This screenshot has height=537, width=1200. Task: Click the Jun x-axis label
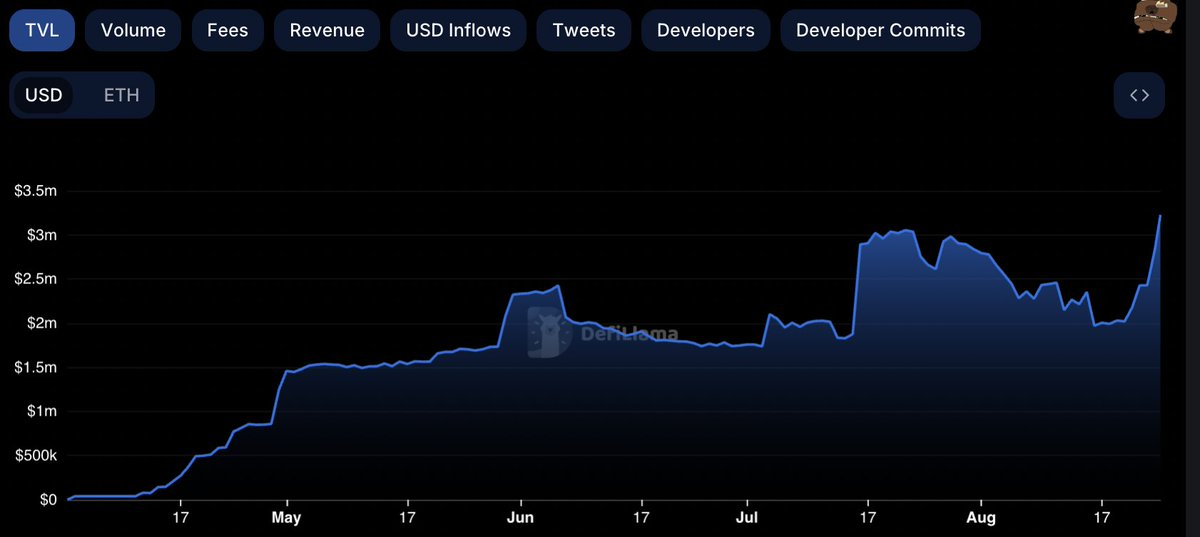(520, 518)
